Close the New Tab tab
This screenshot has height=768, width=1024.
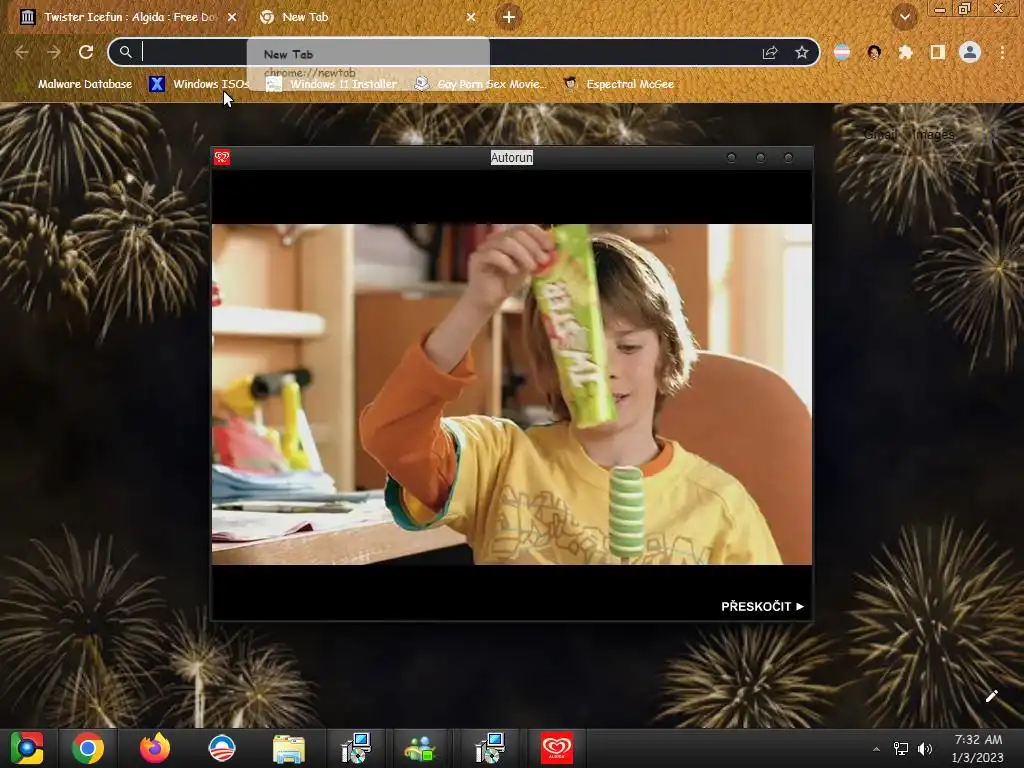point(471,17)
